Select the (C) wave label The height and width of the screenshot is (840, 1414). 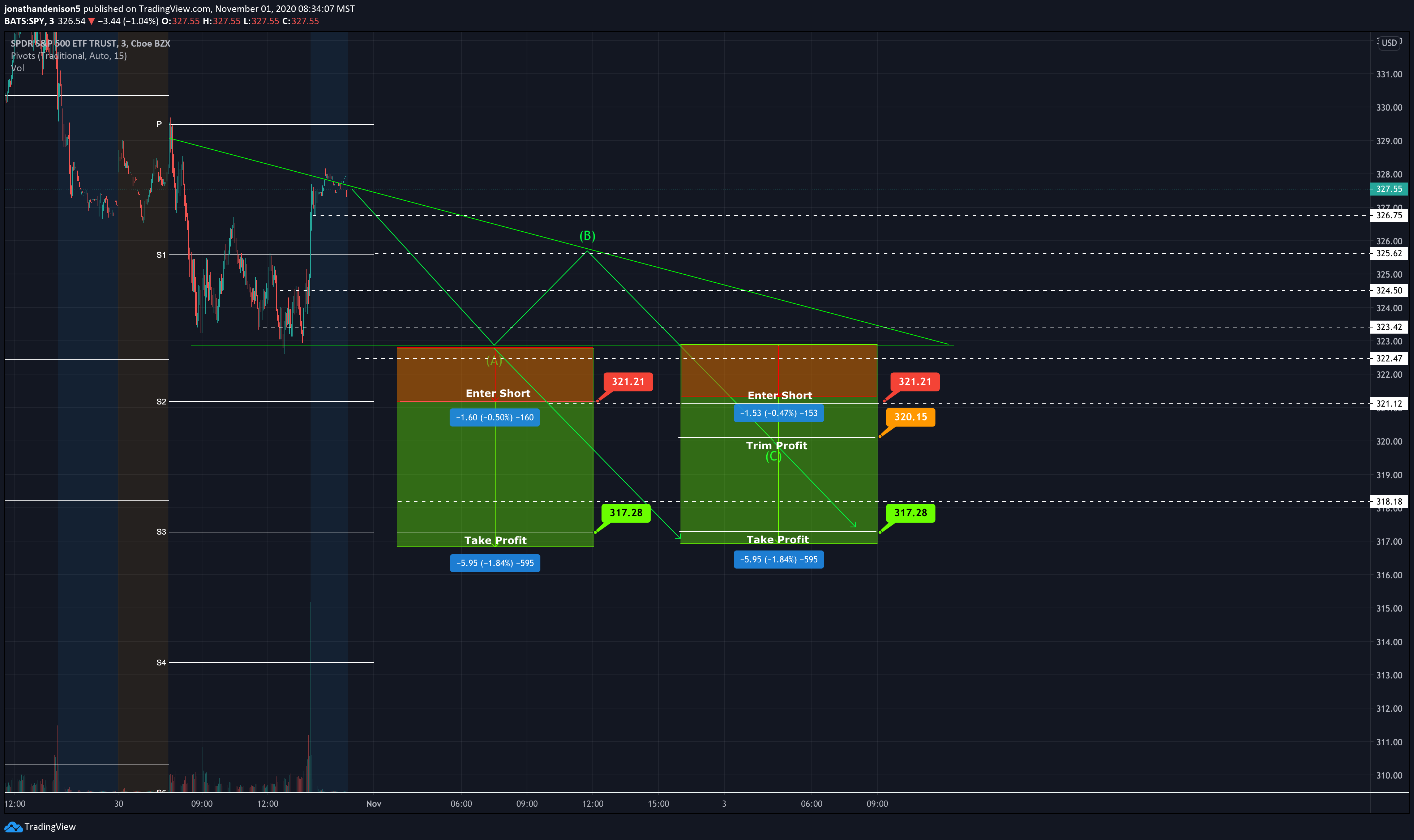coord(773,456)
